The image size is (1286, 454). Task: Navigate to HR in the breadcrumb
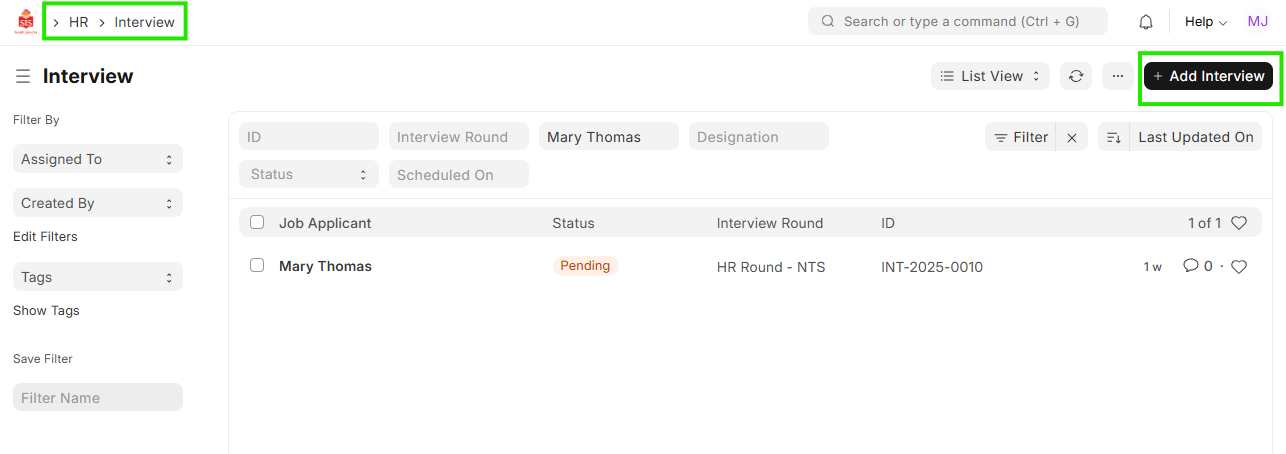click(78, 22)
